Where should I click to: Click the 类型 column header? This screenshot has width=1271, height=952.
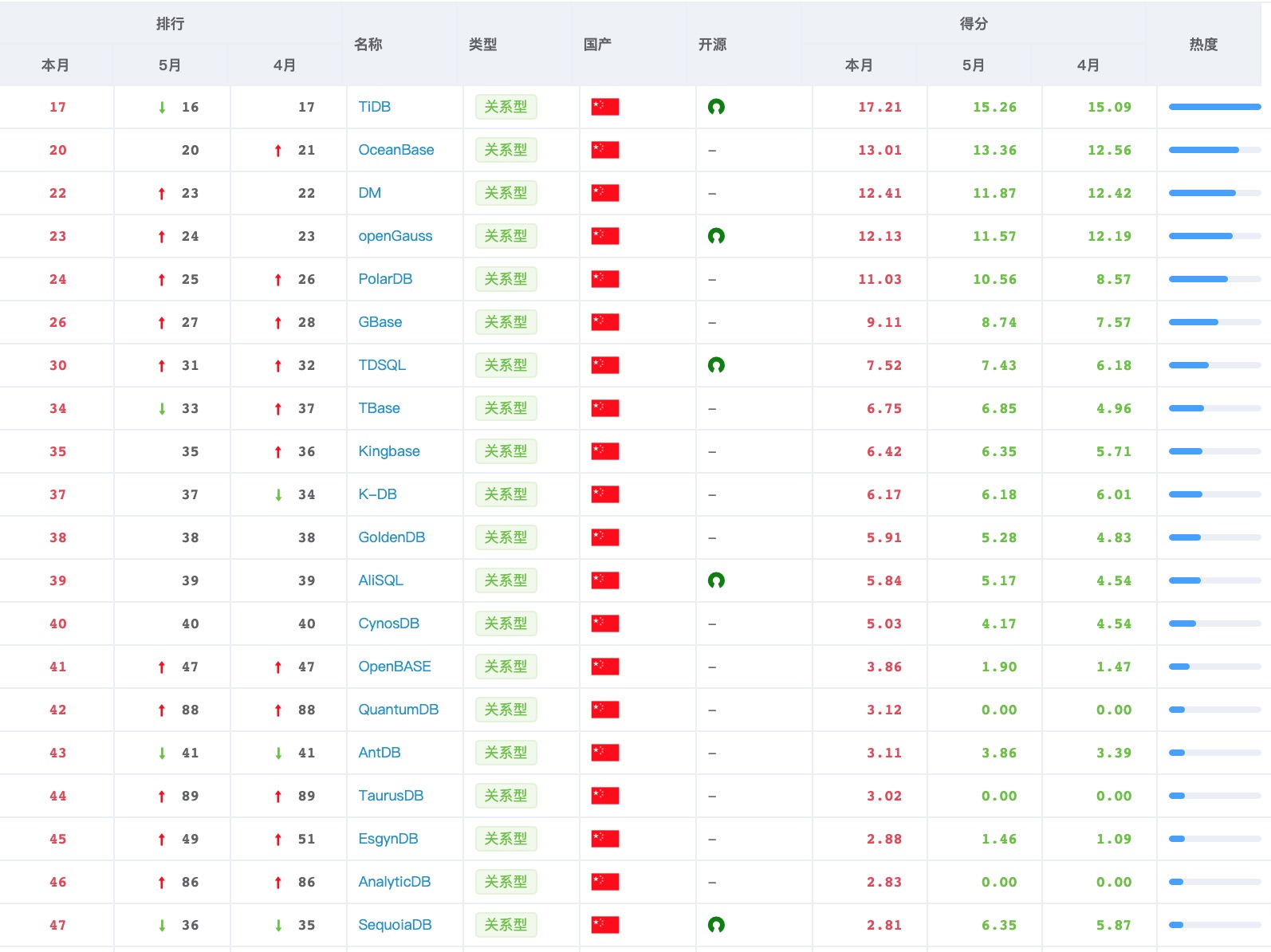tap(483, 45)
